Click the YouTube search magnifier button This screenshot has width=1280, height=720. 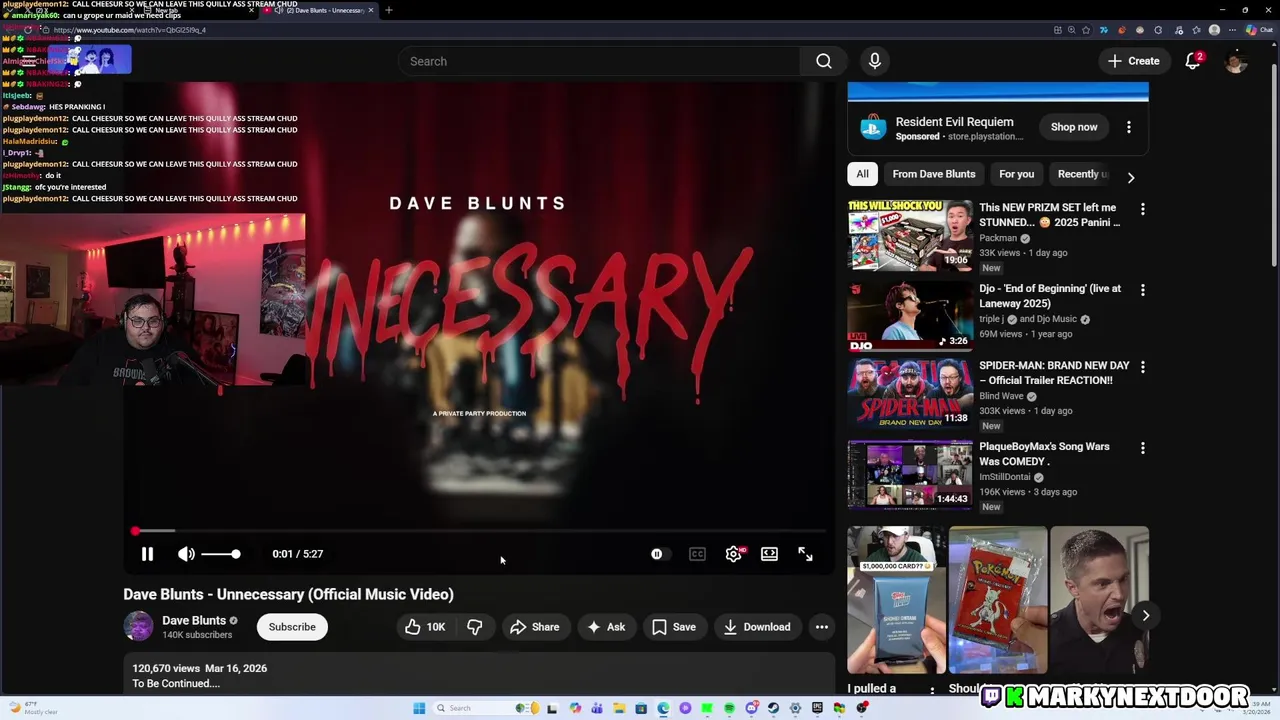tap(824, 61)
